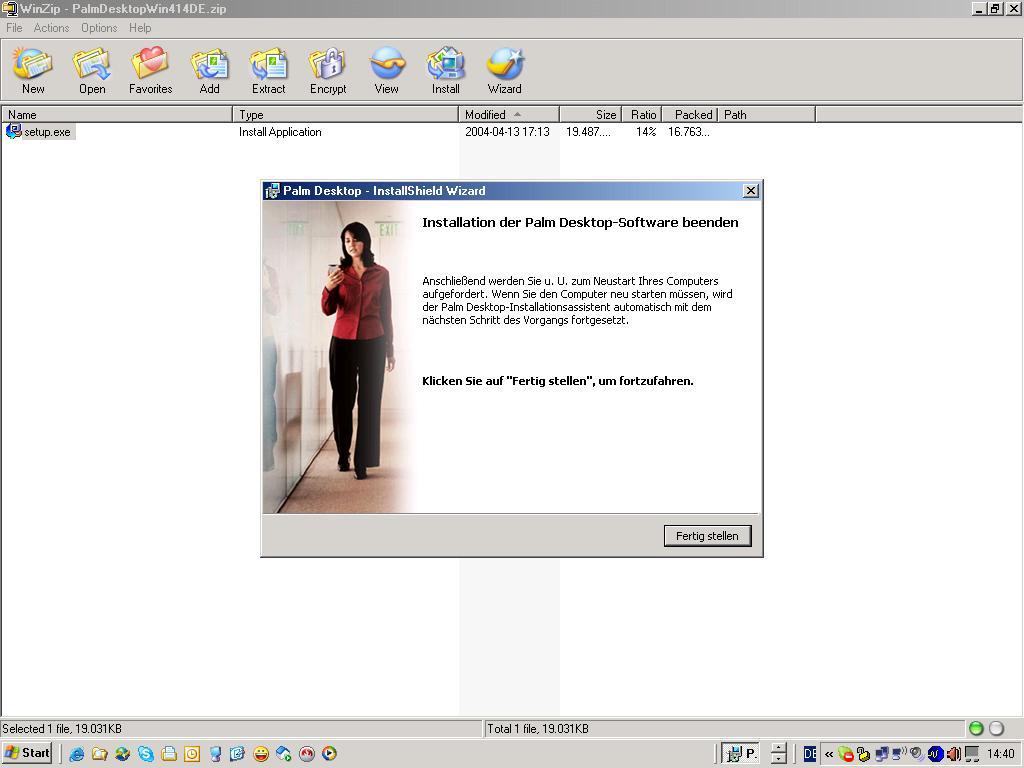Click the blue octagon tray icon

click(x=935, y=754)
